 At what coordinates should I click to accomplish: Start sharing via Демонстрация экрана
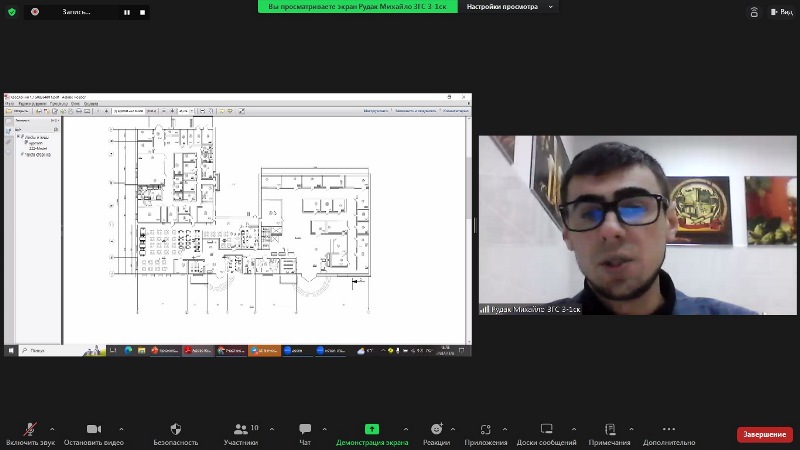pos(372,434)
